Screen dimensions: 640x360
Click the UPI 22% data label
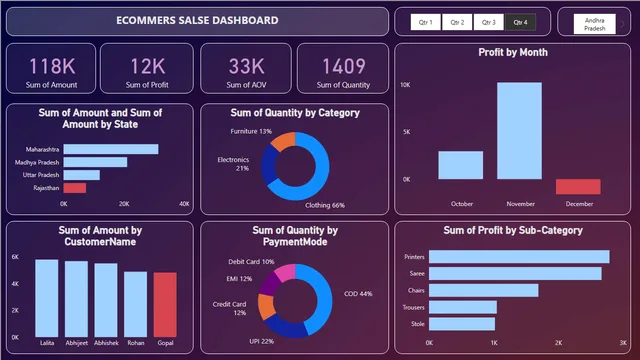click(x=261, y=341)
